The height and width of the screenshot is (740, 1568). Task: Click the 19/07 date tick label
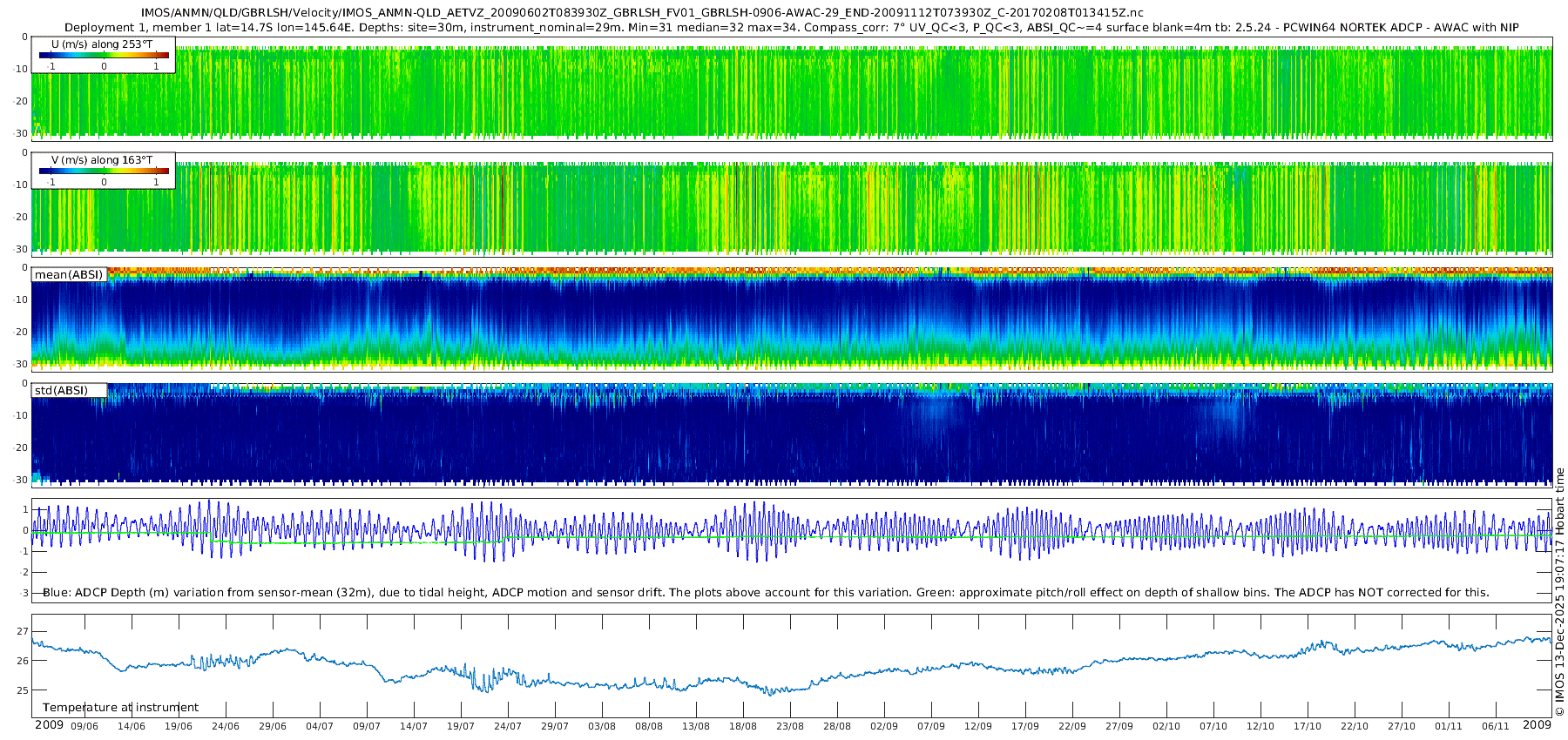tap(461, 727)
